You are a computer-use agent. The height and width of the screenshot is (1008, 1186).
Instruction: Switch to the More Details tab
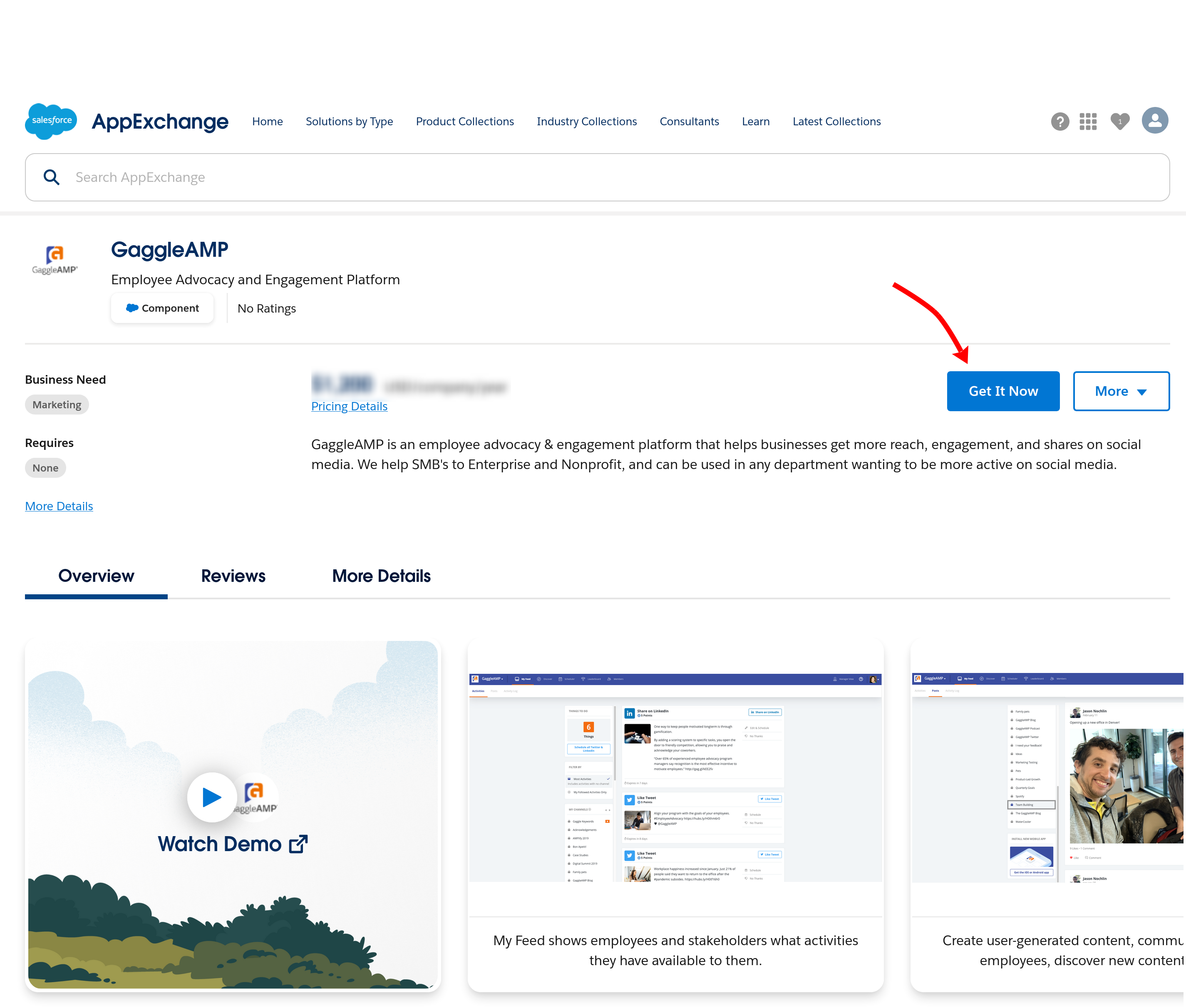click(381, 576)
